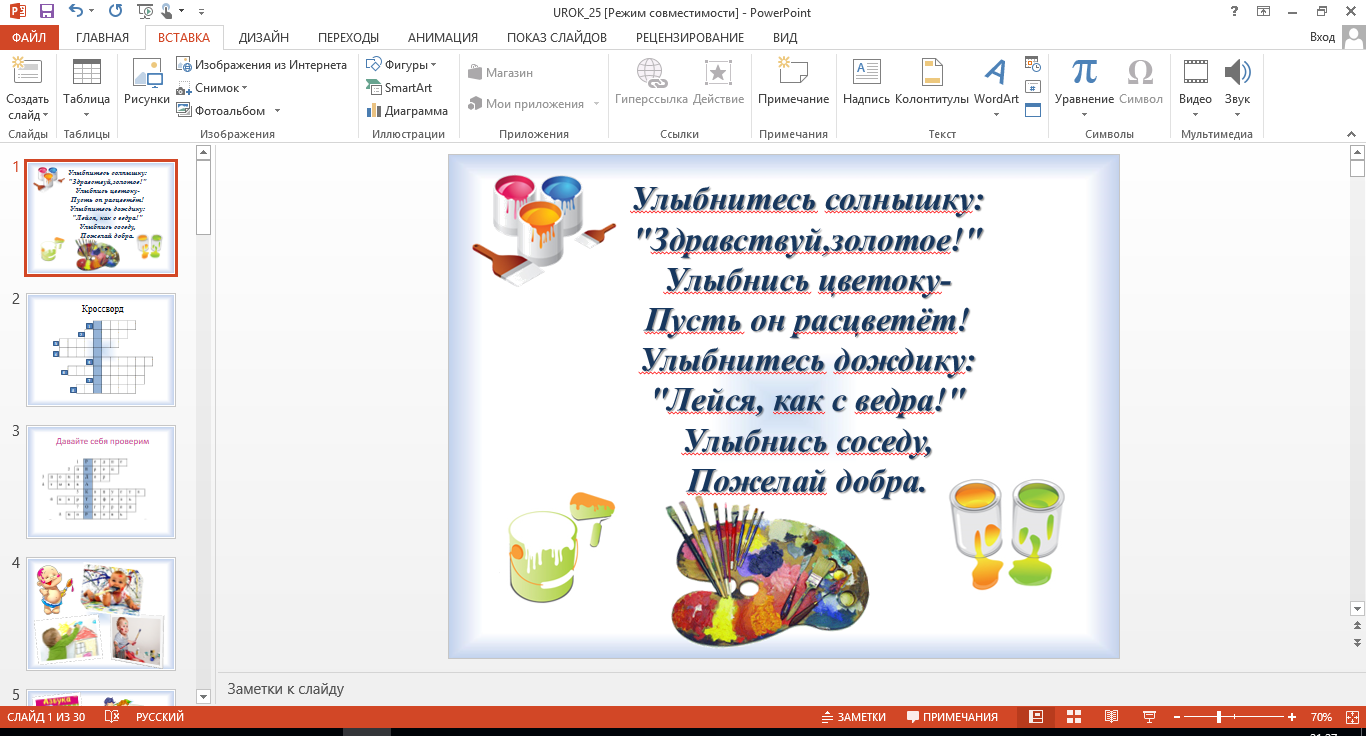Screen dimensions: 1366x736
Task: Start slideshow icon in status bar
Action: point(1149,717)
